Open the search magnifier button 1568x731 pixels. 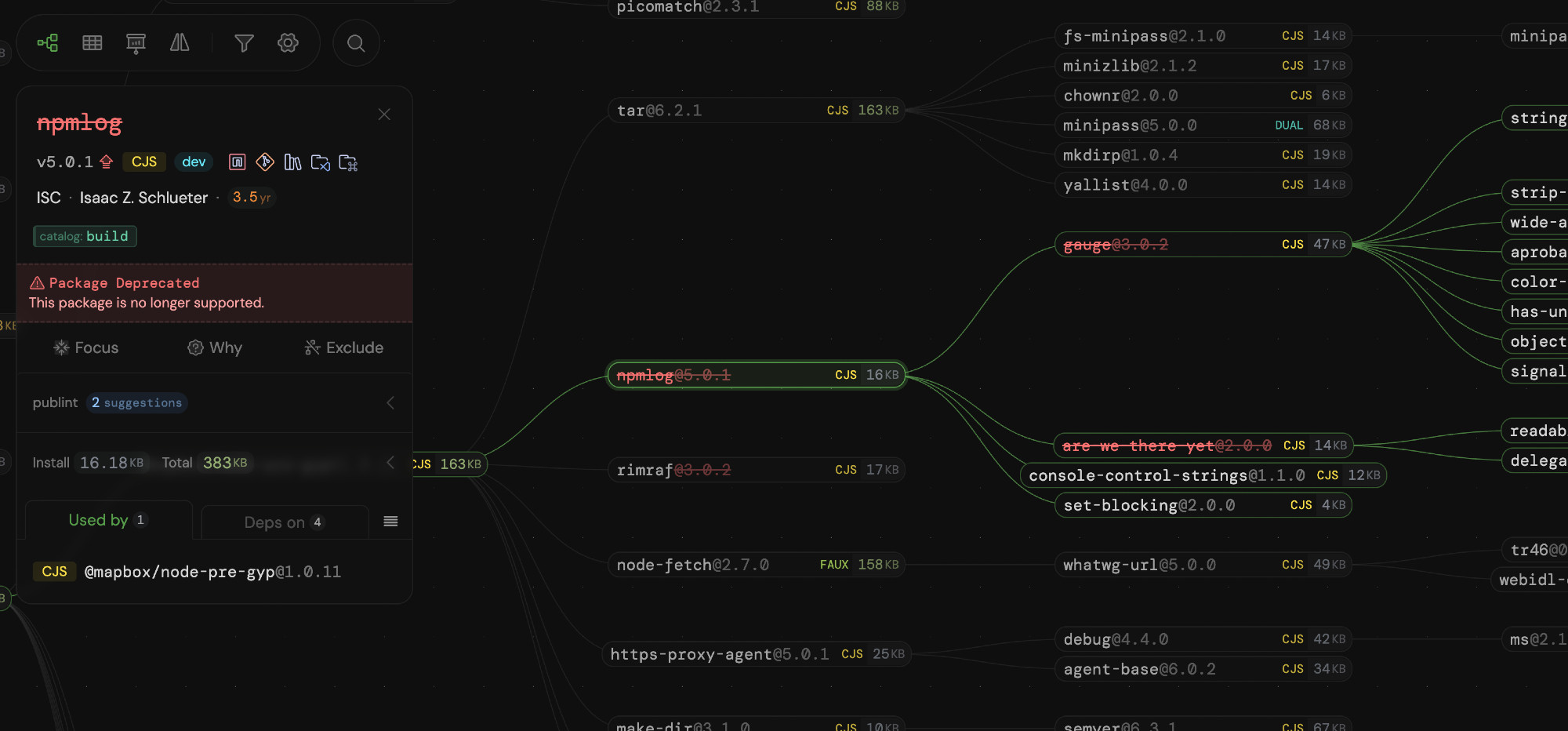[356, 43]
